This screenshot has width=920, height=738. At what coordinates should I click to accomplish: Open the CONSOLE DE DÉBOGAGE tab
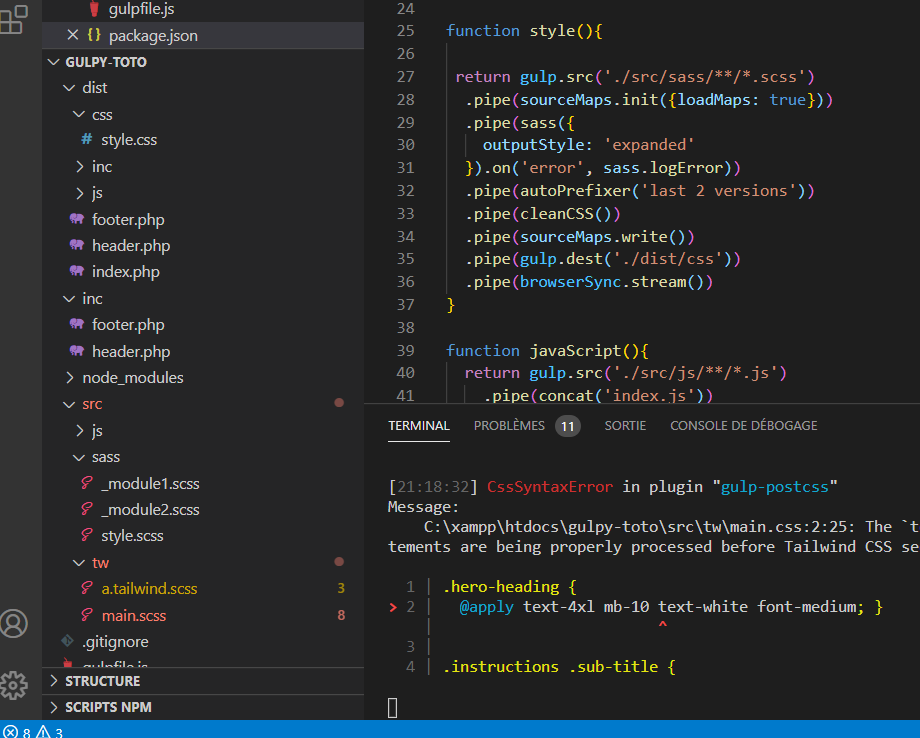[x=743, y=426]
